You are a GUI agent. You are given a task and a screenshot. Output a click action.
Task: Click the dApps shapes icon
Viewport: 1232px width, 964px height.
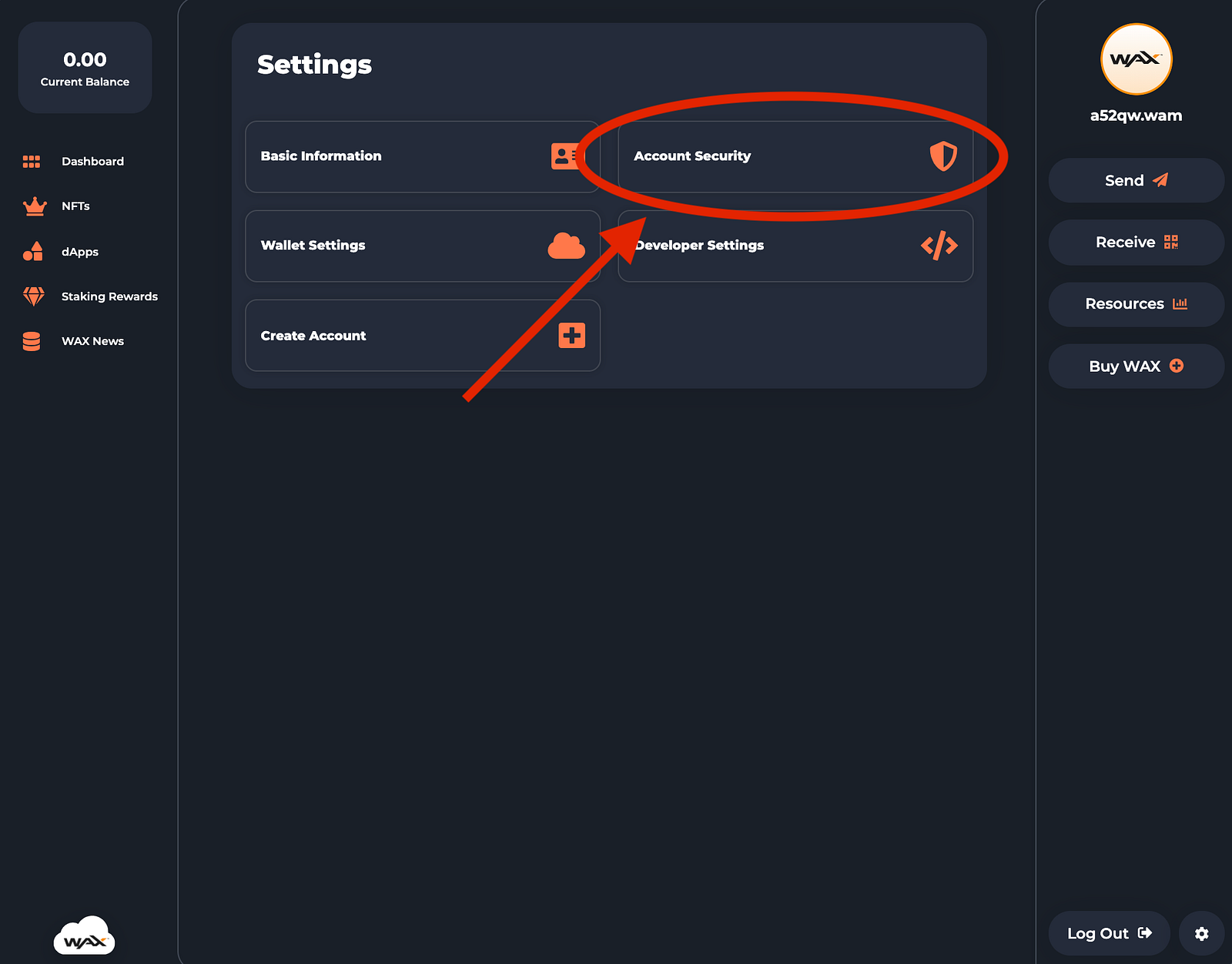(33, 252)
